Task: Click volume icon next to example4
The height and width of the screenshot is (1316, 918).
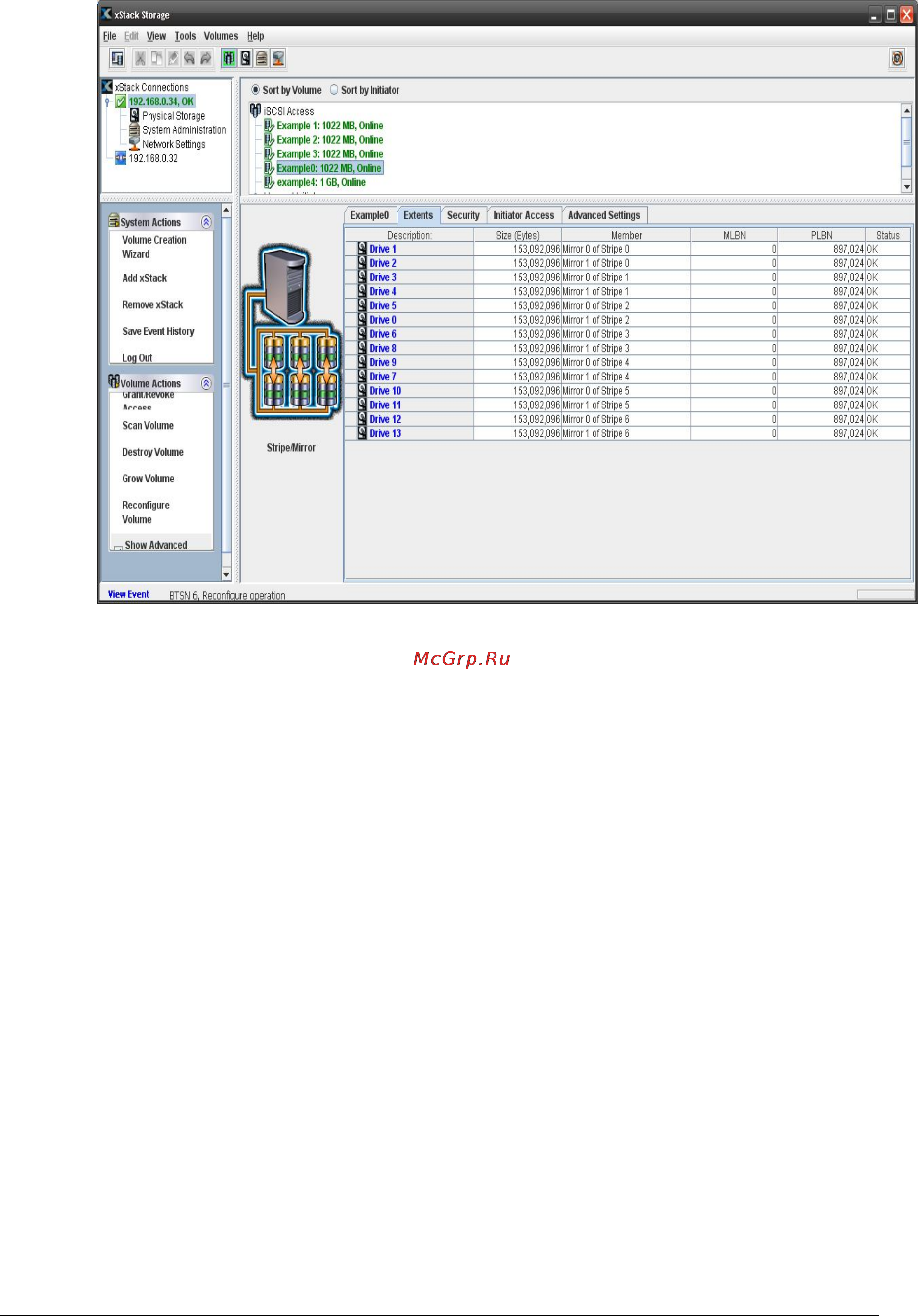Action: 269,182
